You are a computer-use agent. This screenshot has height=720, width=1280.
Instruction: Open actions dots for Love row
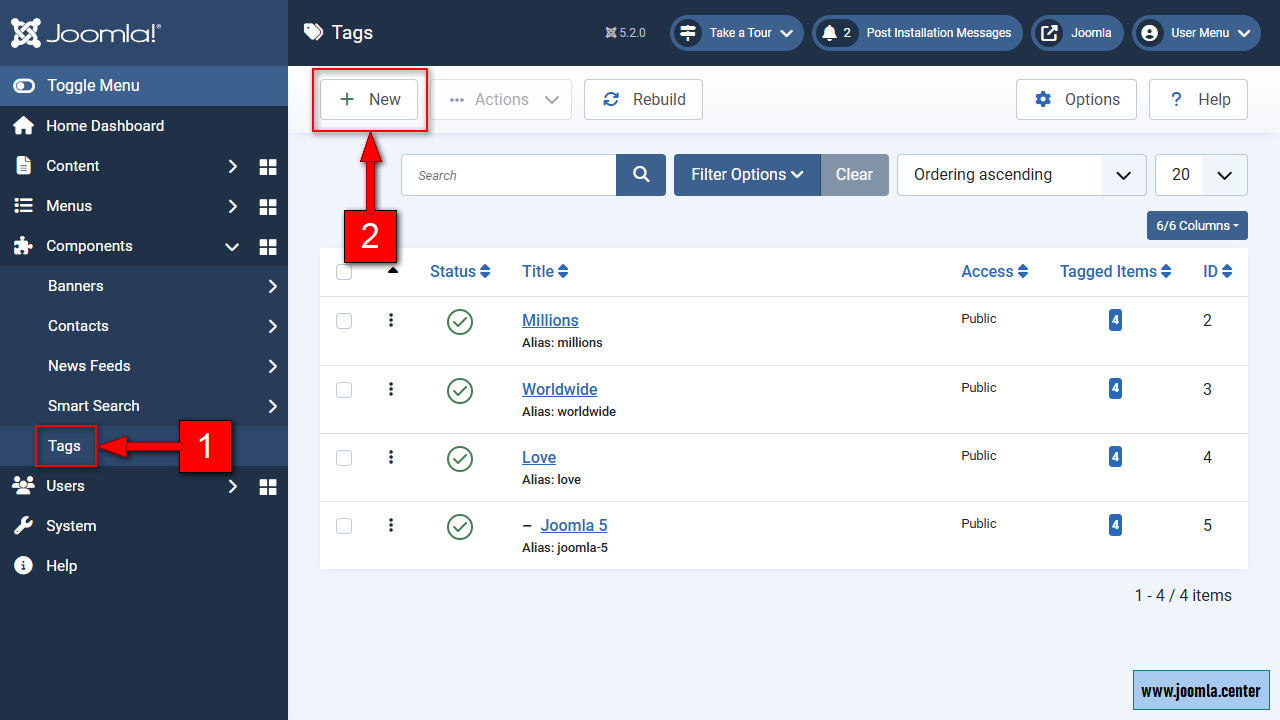pos(391,457)
